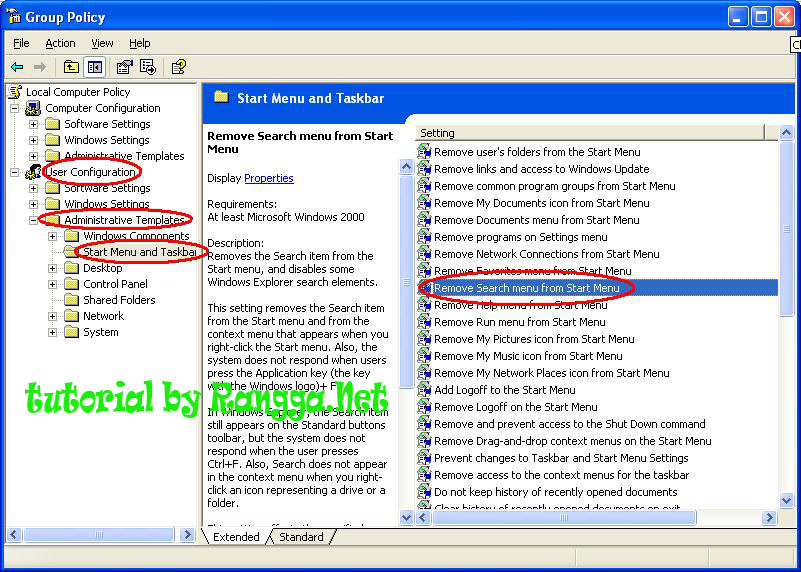Click the Desktop folder icon in tree
Viewport: 801px width, 572px height.
(71, 268)
